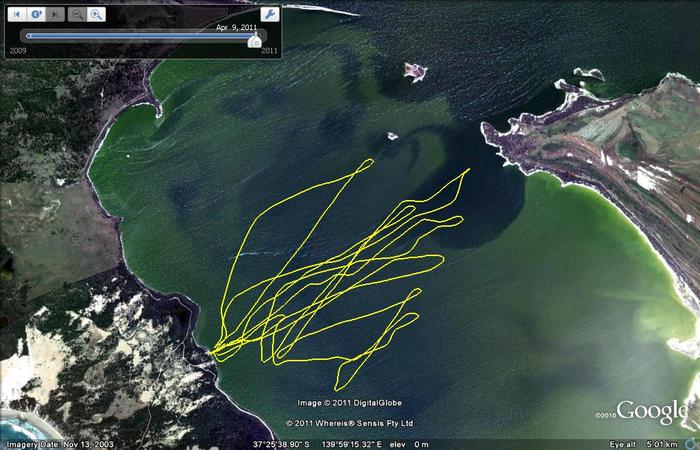Zoom in the timeline range
700x450 pixels.
tap(96, 14)
